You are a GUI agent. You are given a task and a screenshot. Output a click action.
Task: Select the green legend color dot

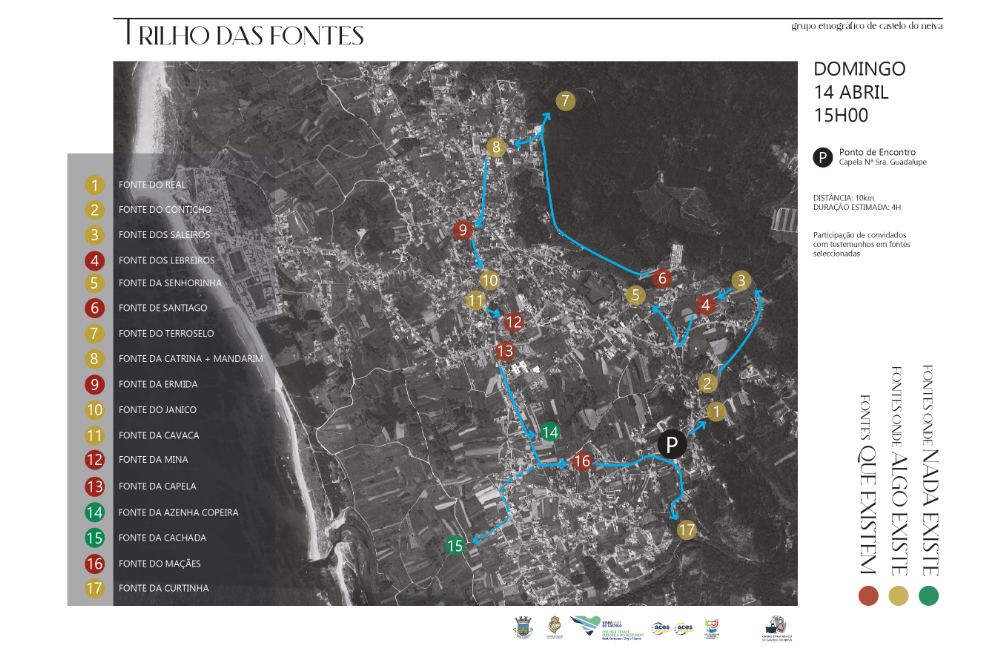[x=930, y=597]
